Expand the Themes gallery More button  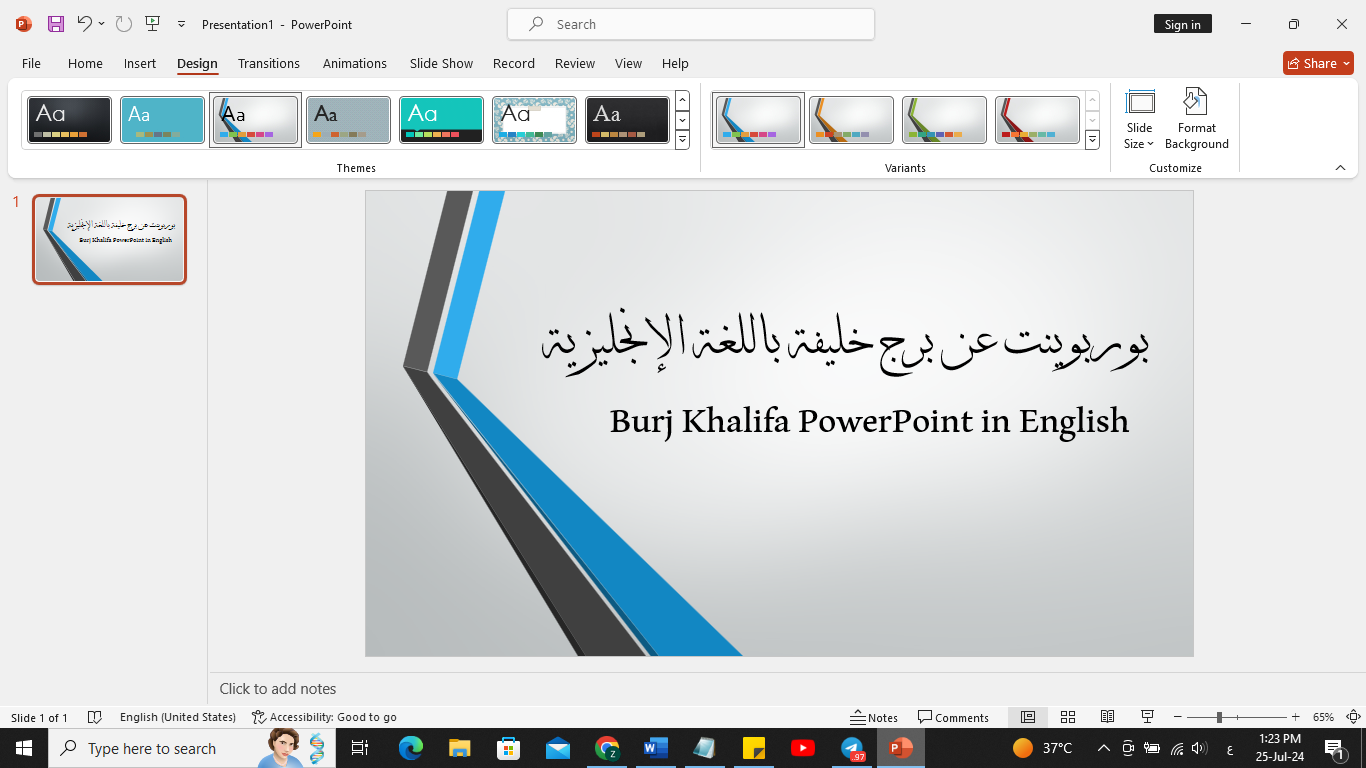pos(683,140)
